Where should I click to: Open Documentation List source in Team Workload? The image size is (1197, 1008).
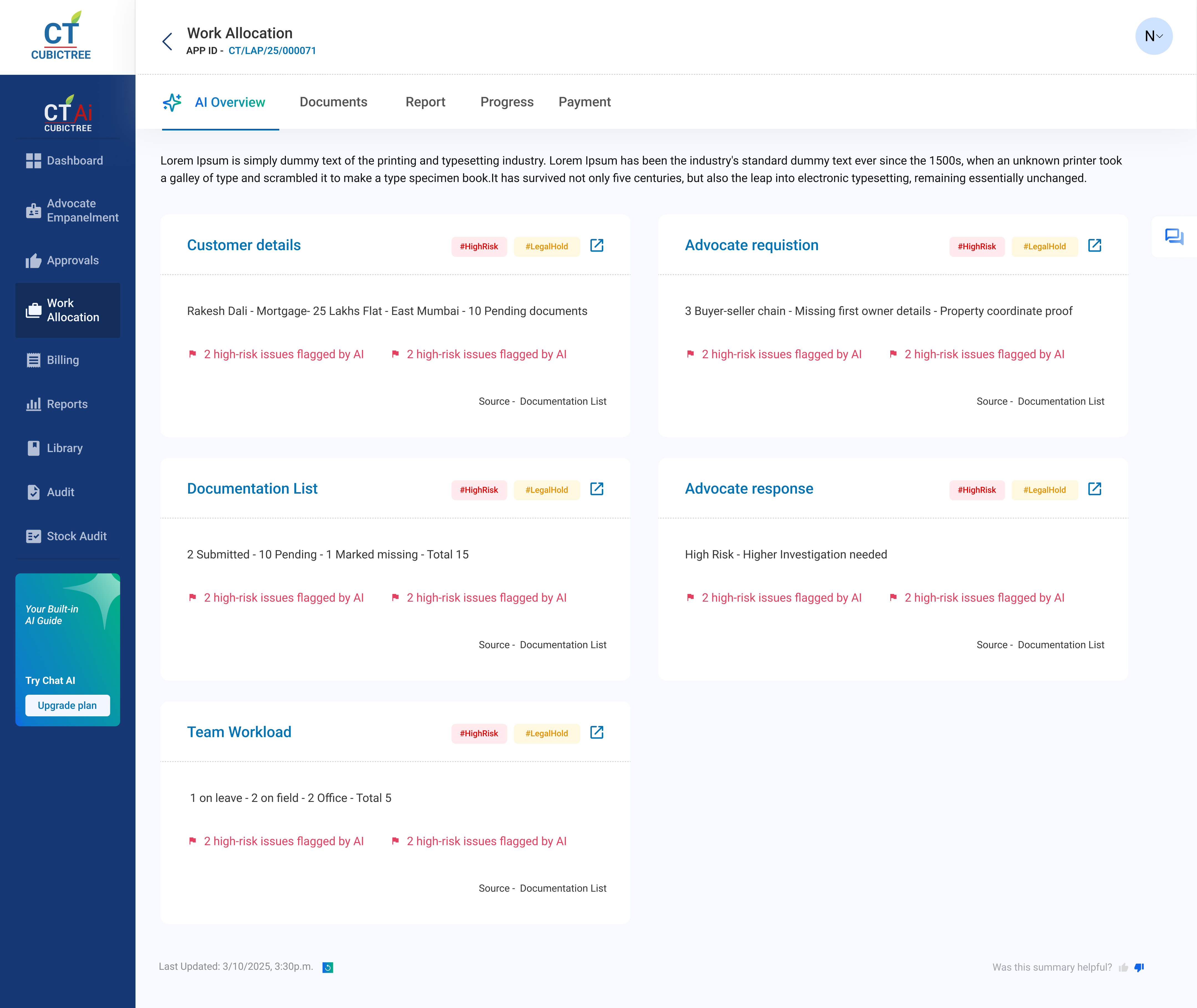(x=563, y=888)
